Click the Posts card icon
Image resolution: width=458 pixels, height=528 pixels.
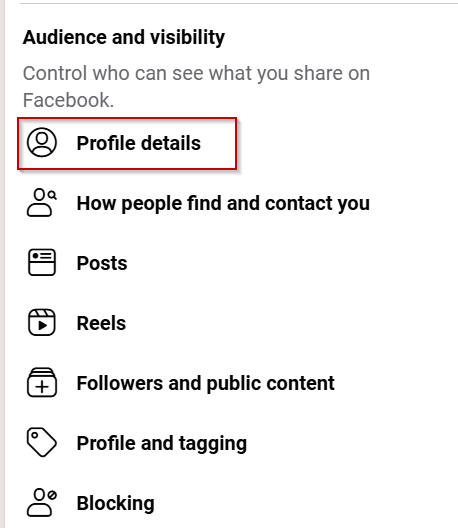pos(42,263)
